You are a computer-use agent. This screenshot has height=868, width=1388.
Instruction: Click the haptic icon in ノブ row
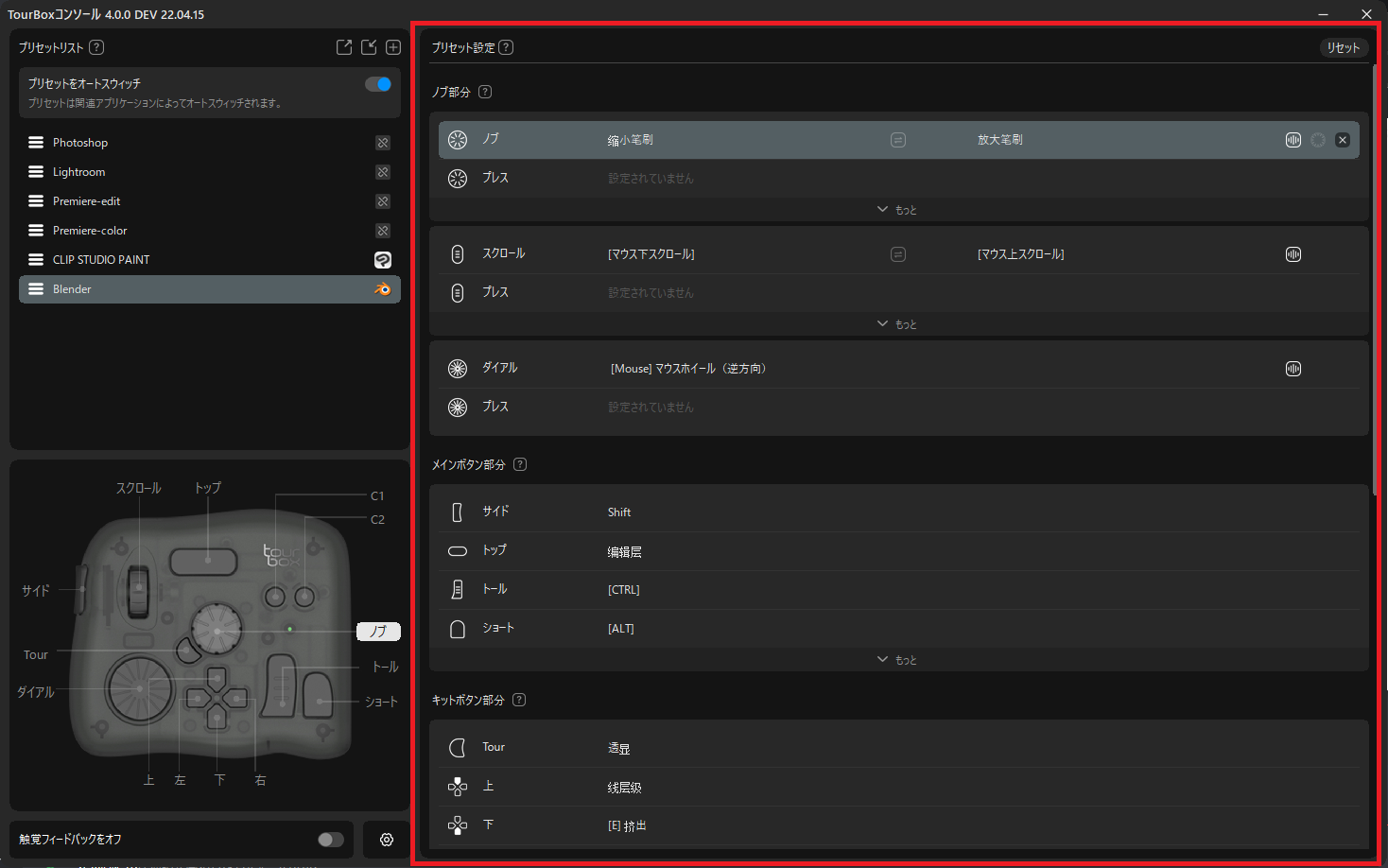tap(1293, 140)
